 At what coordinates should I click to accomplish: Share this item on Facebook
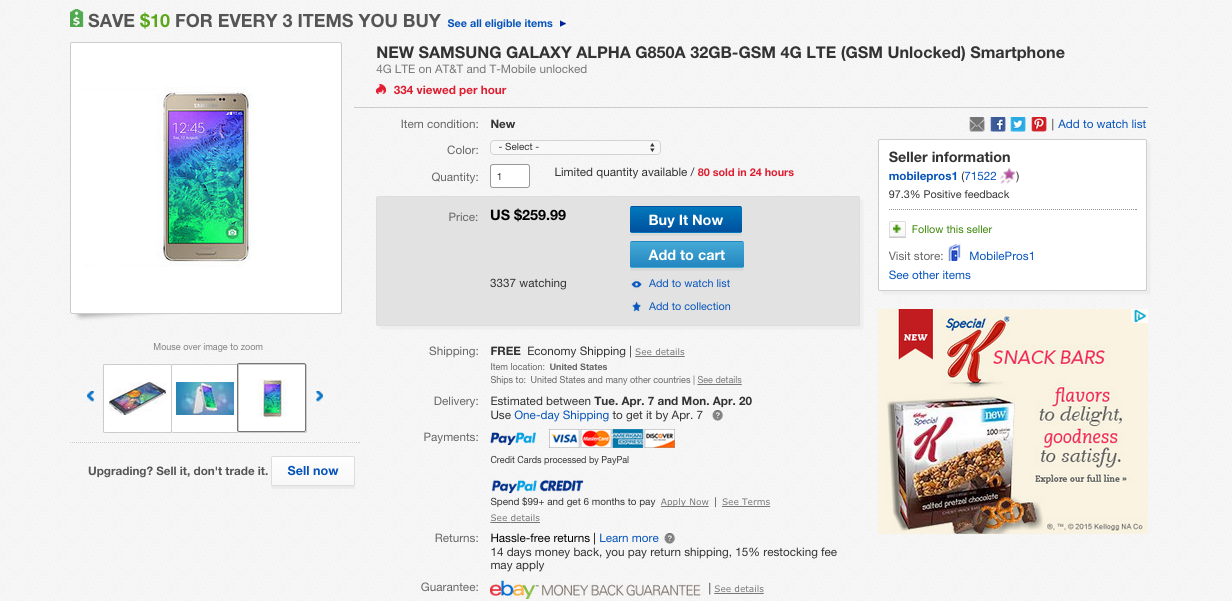pos(998,124)
